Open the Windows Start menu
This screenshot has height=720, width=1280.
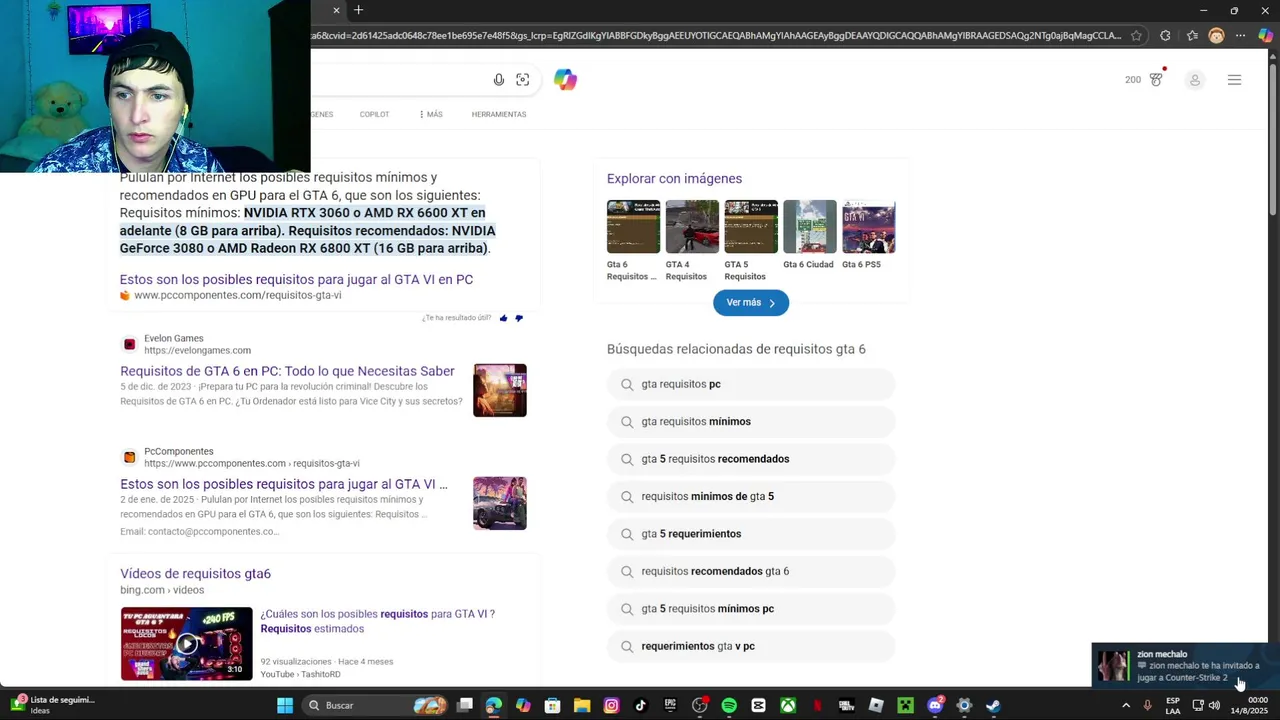click(x=285, y=705)
